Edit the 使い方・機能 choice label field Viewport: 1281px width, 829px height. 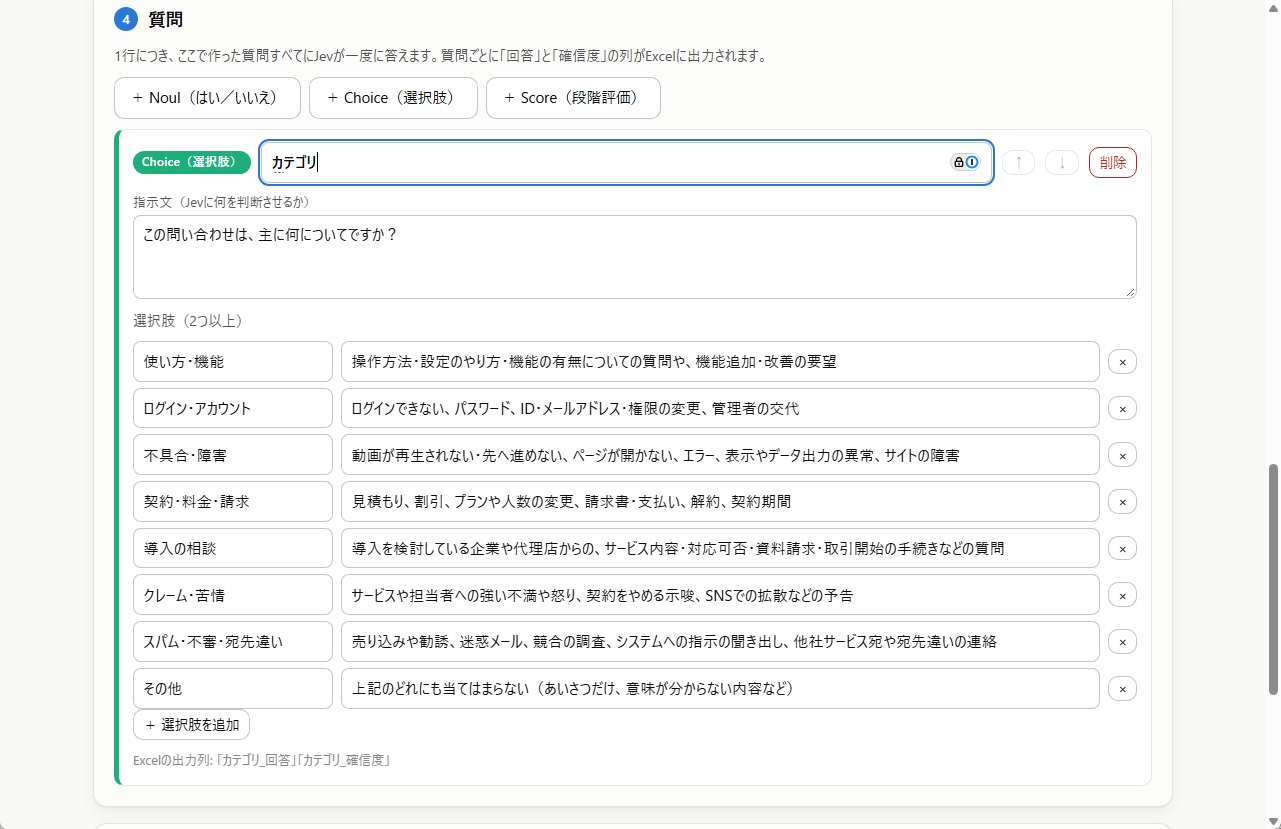[x=233, y=362]
